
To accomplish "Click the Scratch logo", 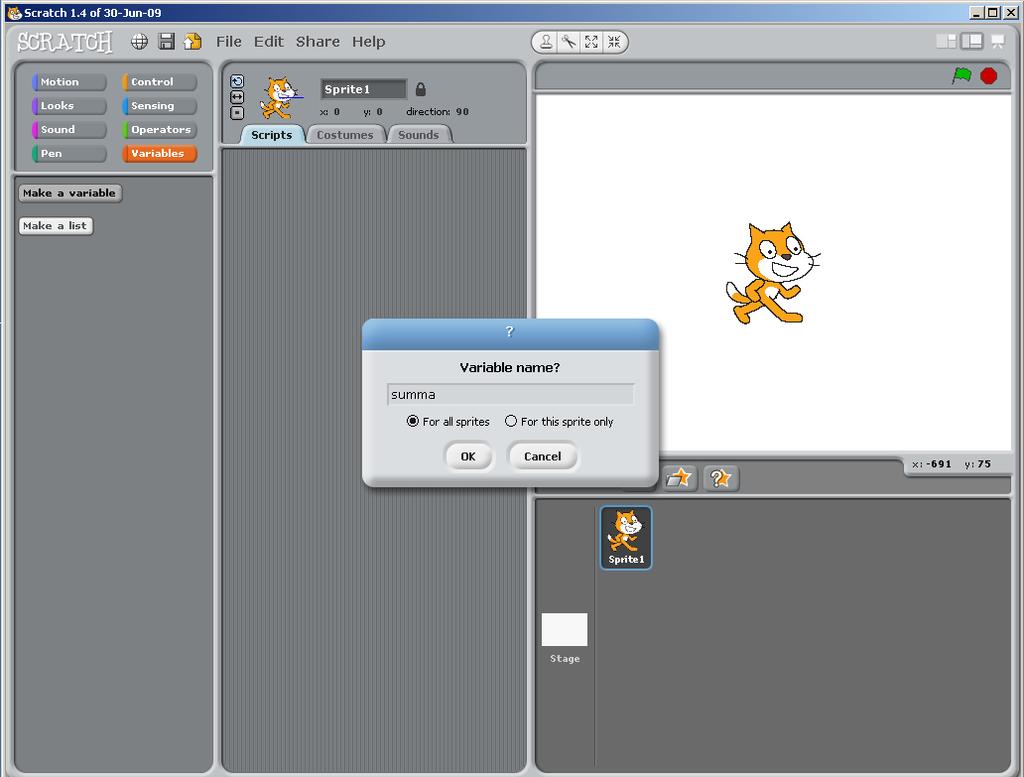I will [x=65, y=42].
